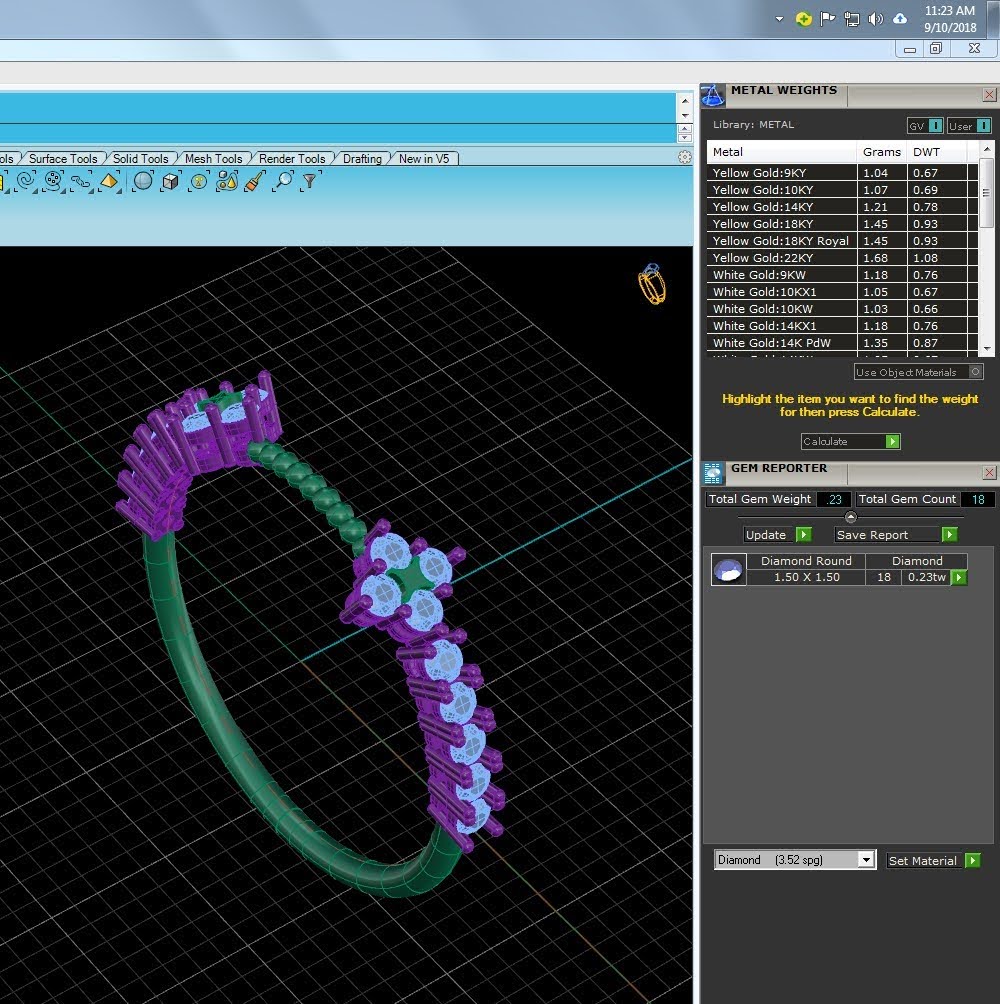1000x1004 pixels.
Task: Click the Save Report button
Action: [x=896, y=535]
